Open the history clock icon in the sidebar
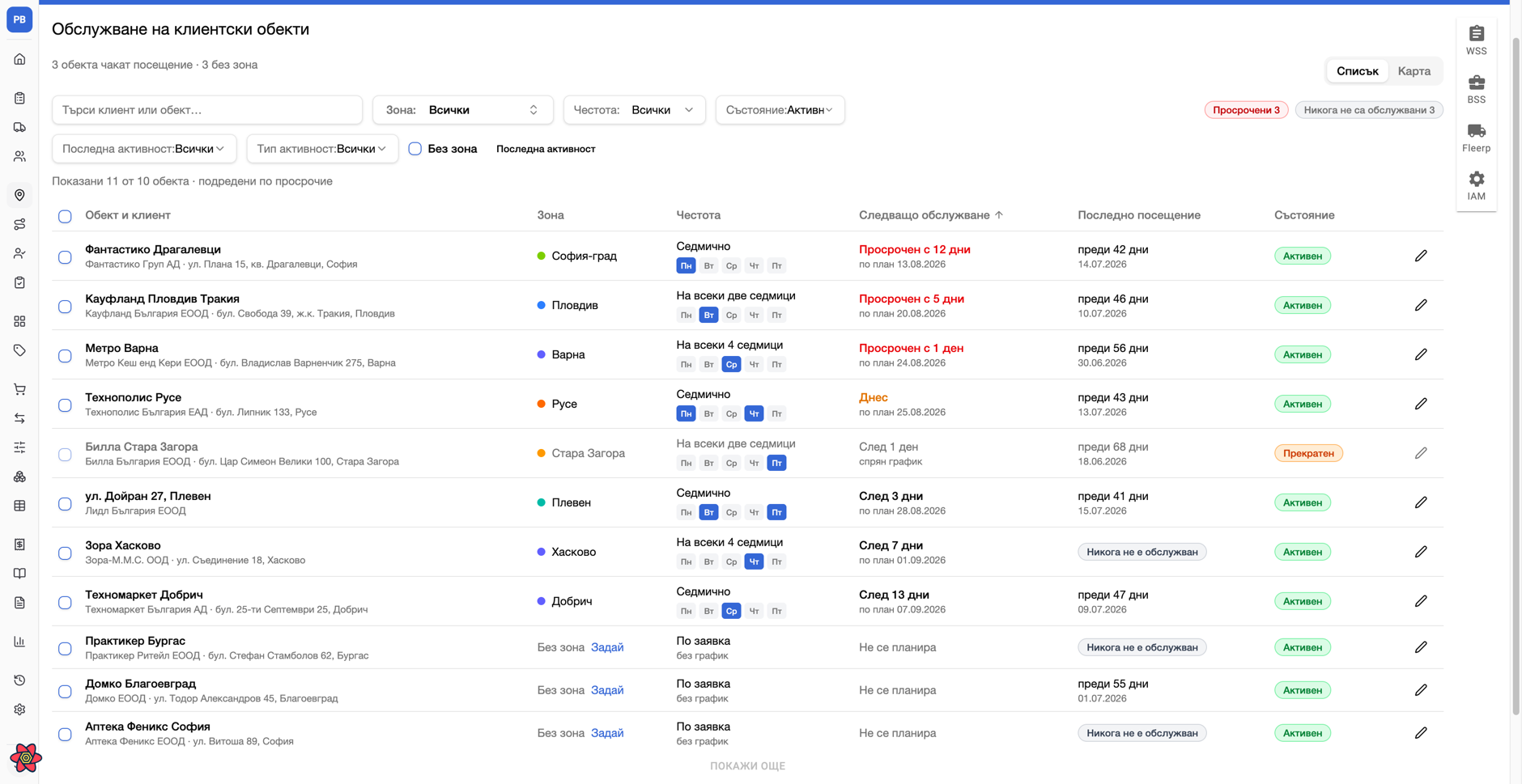The height and width of the screenshot is (784, 1522). pos(19,680)
